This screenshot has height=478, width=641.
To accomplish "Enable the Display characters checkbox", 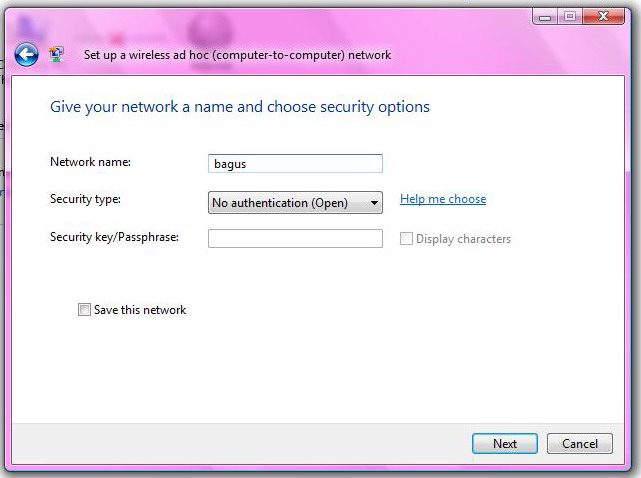I will click(x=406, y=238).
